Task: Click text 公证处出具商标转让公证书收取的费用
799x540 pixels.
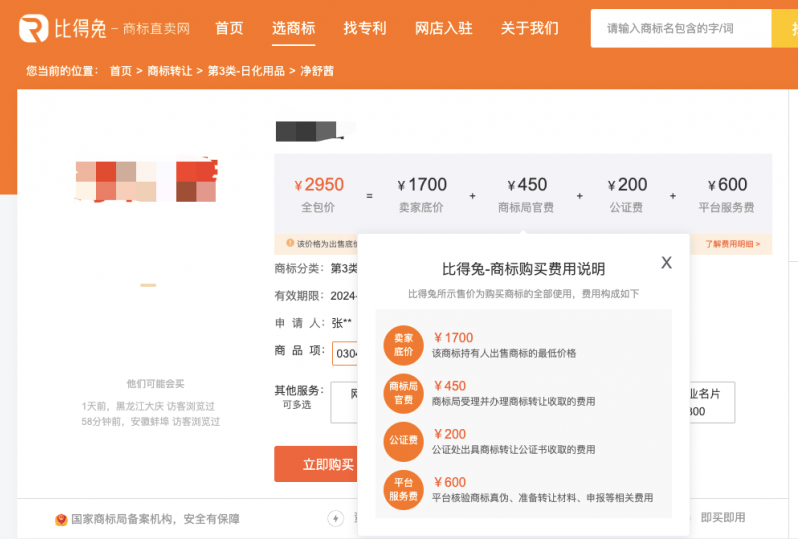Action: 514,450
